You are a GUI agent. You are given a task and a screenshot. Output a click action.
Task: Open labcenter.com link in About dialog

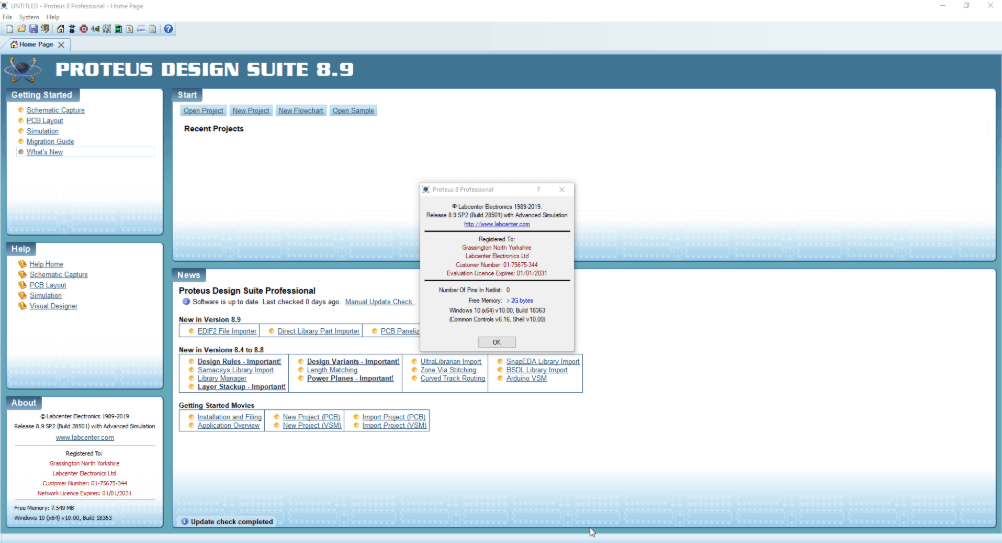click(x=497, y=224)
